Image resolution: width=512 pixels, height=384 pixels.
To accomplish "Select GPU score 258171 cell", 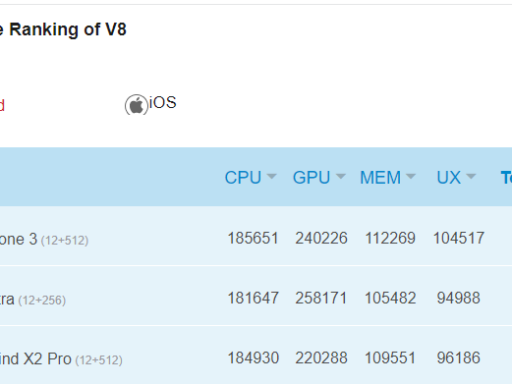I will pos(321,298).
